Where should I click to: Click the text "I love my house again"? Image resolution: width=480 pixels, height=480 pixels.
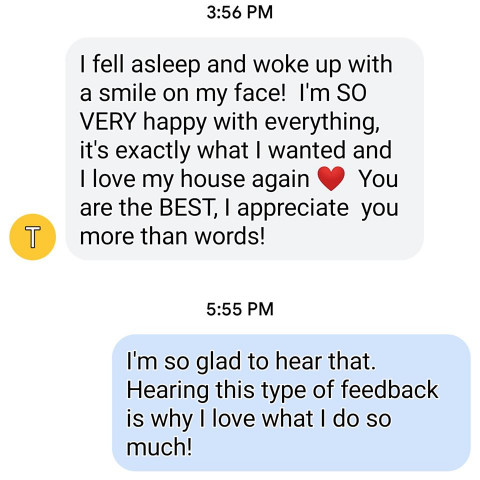pyautogui.click(x=195, y=179)
